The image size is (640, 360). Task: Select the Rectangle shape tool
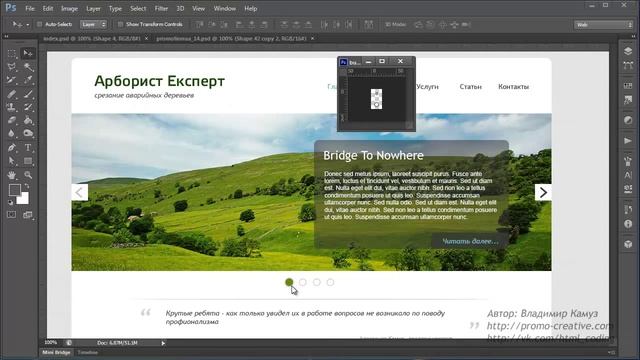click(x=28, y=161)
